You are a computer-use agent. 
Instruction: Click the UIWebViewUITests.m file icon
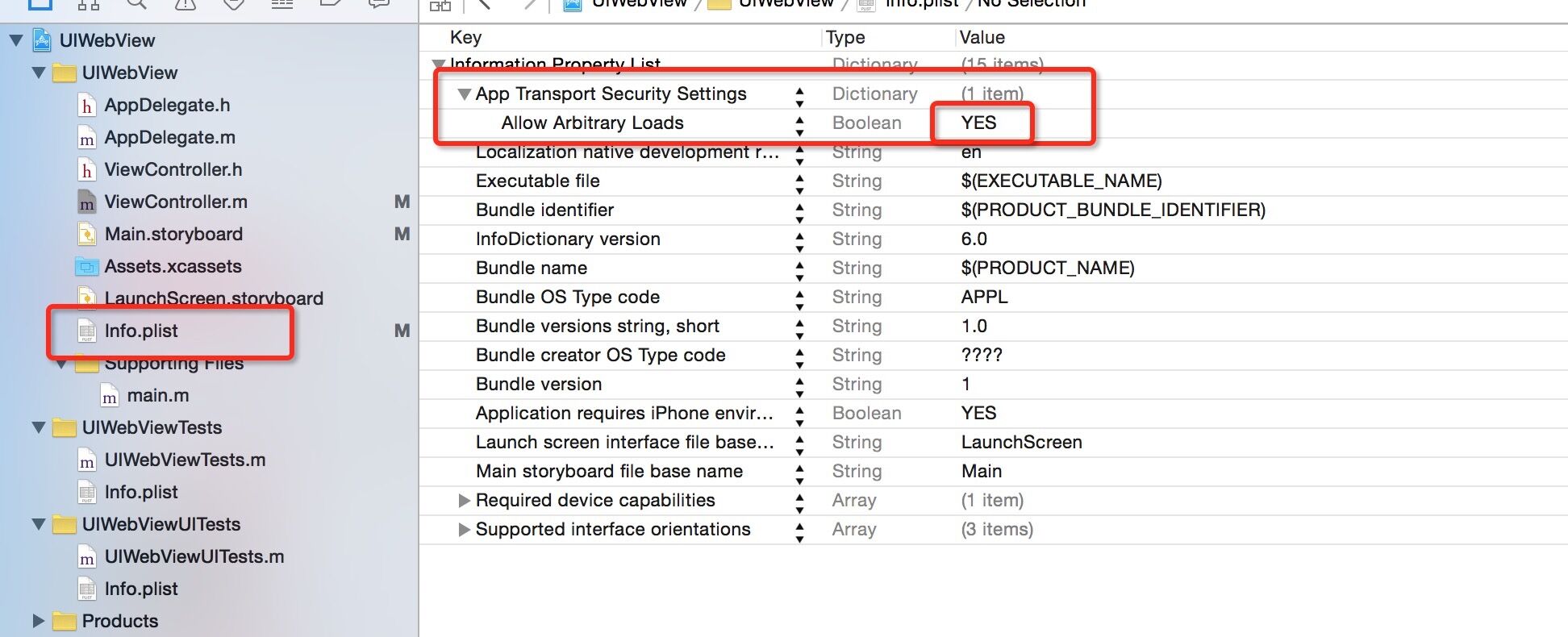87,556
